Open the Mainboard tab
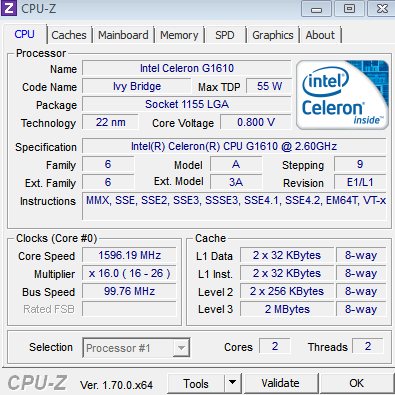395x395 pixels. 123,35
